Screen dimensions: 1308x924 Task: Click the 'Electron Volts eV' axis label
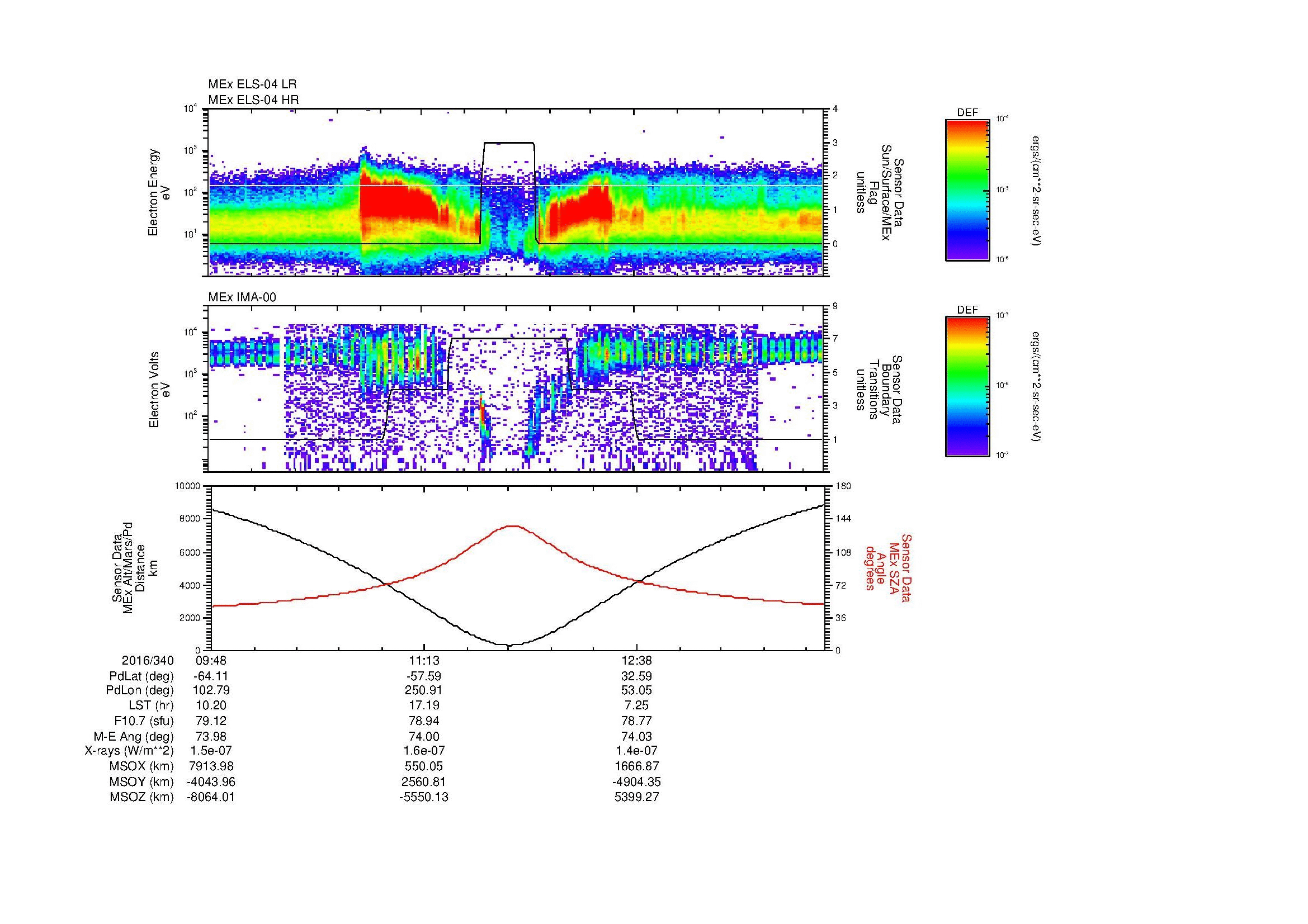click(x=159, y=390)
